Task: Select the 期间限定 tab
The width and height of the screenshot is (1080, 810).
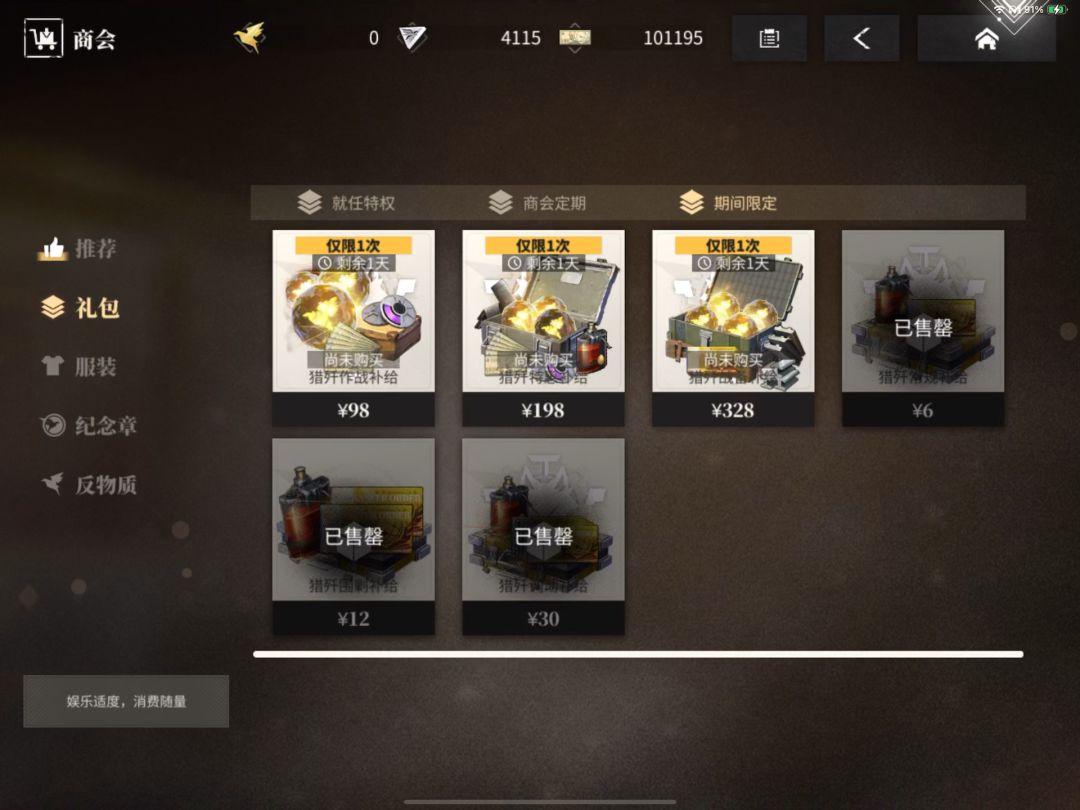Action: click(728, 202)
